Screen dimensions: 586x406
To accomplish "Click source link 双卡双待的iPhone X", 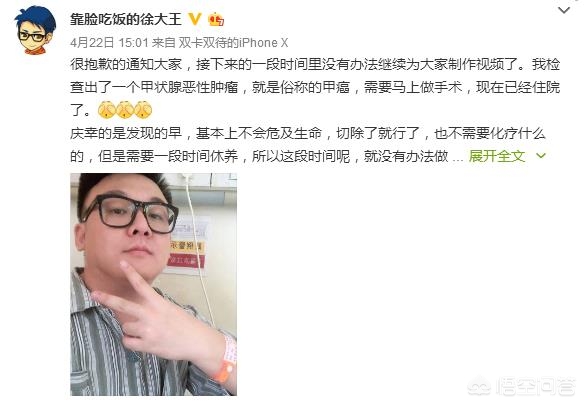I will click(x=233, y=43).
